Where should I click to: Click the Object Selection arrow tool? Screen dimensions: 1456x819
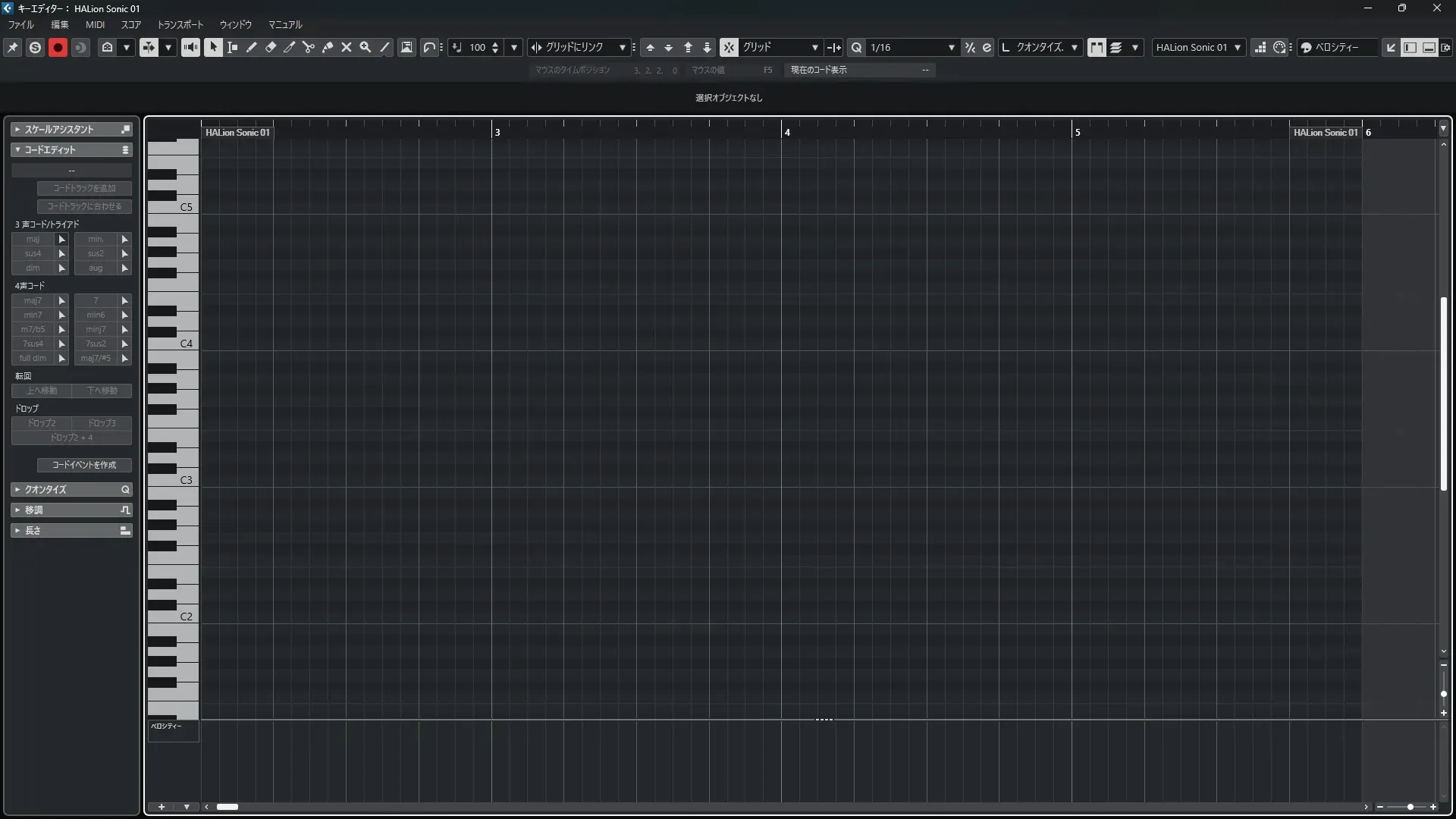(x=213, y=47)
